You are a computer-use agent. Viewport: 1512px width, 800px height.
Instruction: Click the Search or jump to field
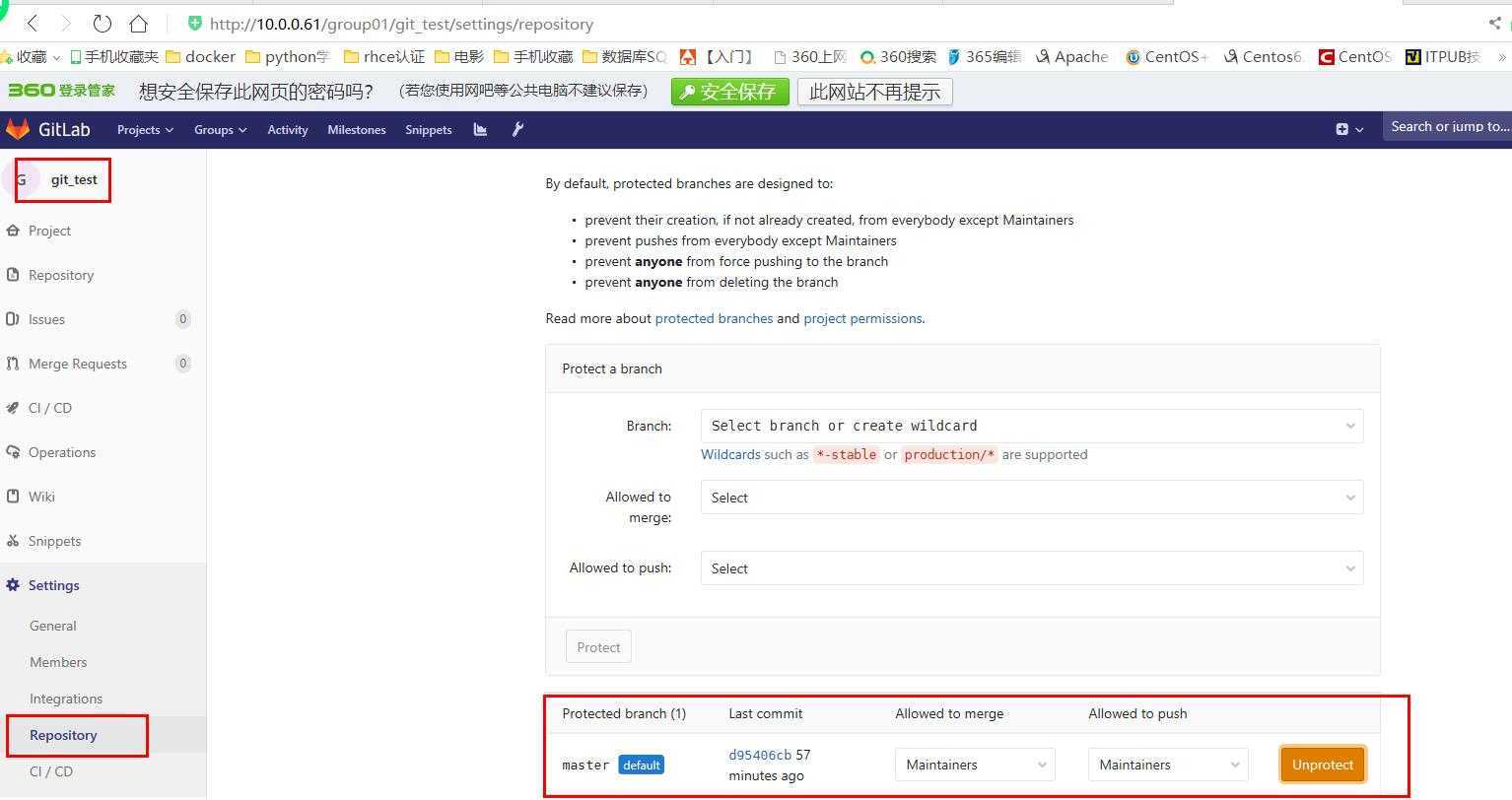click(1447, 126)
